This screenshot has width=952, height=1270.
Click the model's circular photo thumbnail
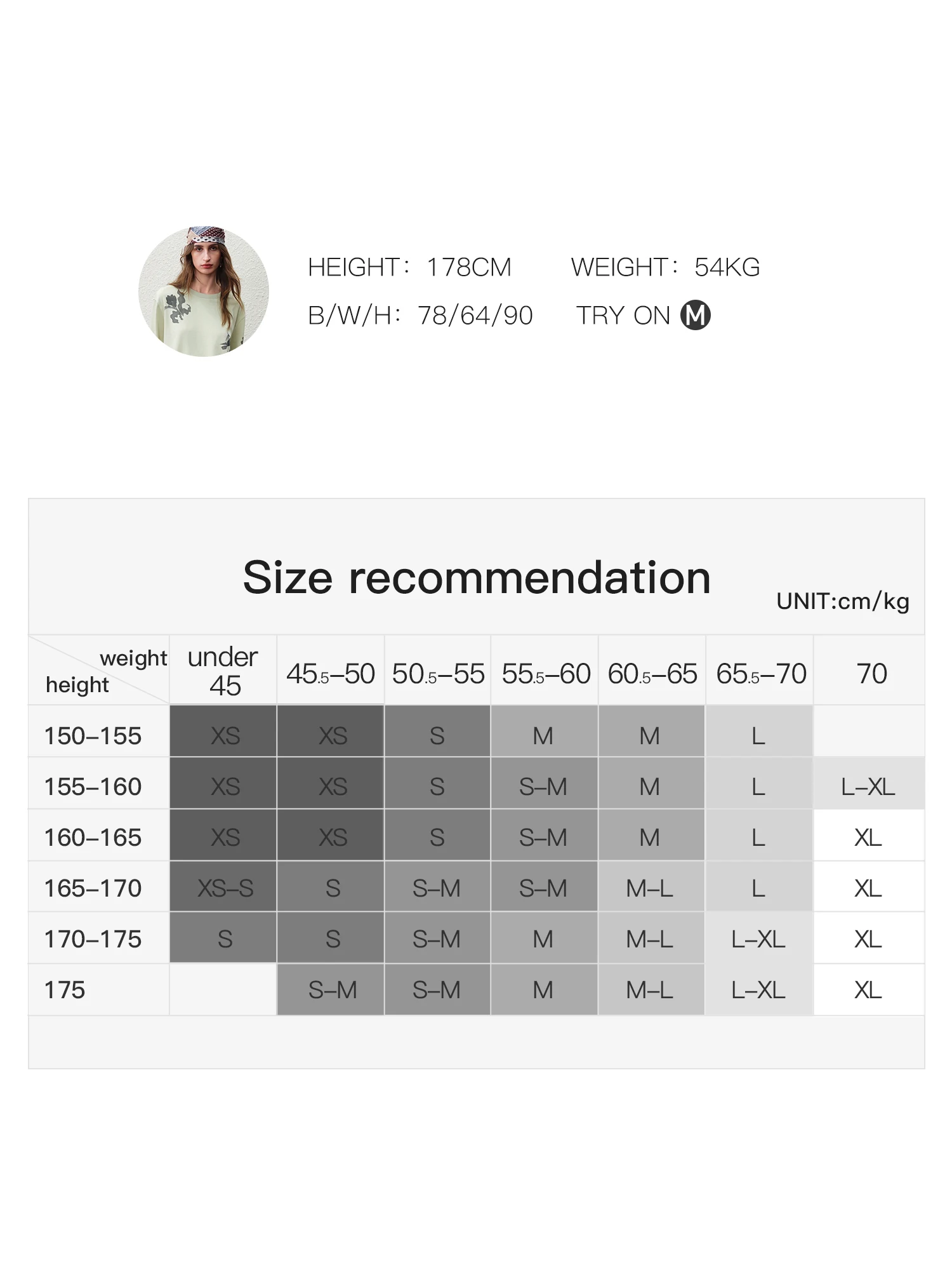coord(204,291)
